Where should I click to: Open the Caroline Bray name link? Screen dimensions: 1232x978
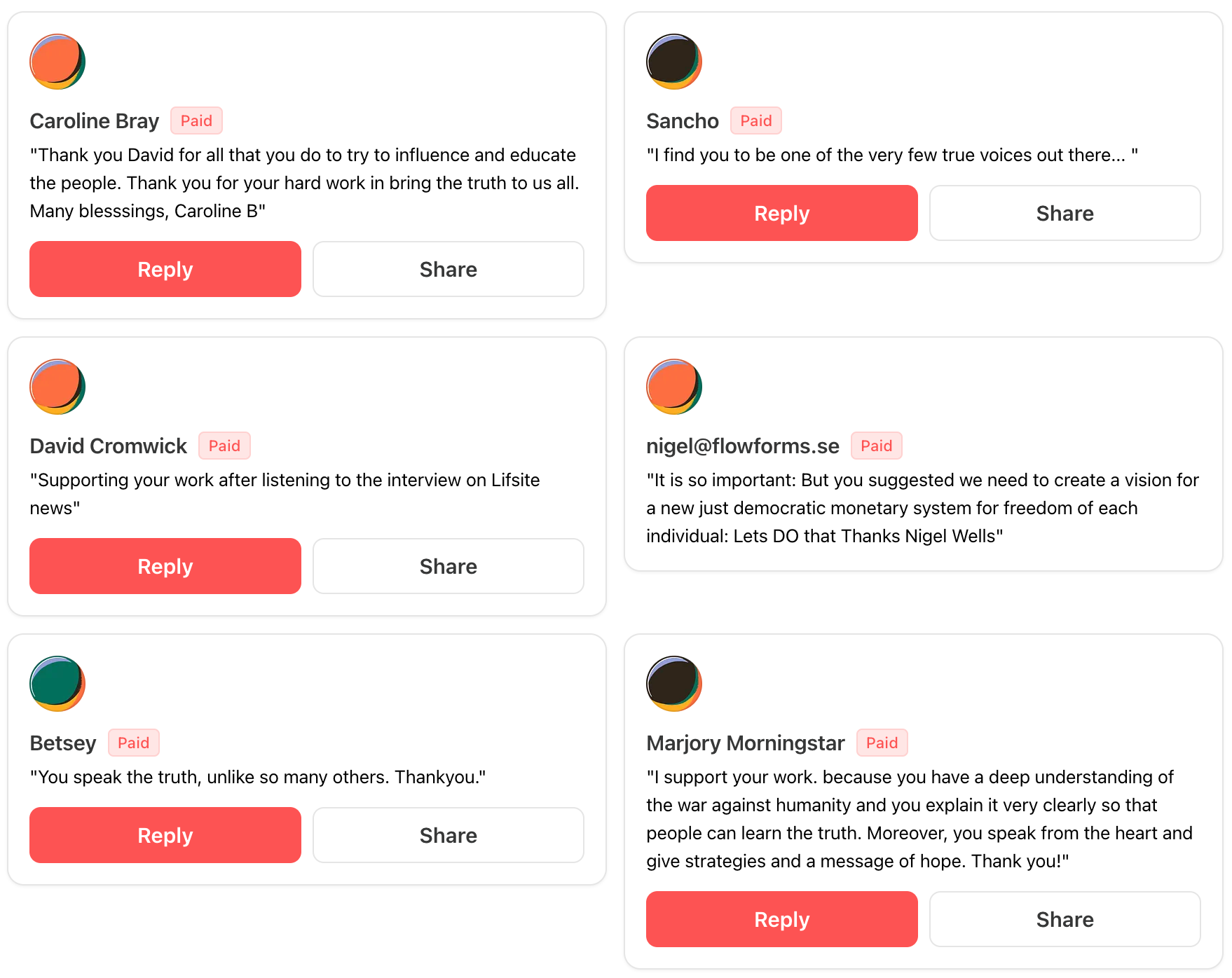click(95, 121)
